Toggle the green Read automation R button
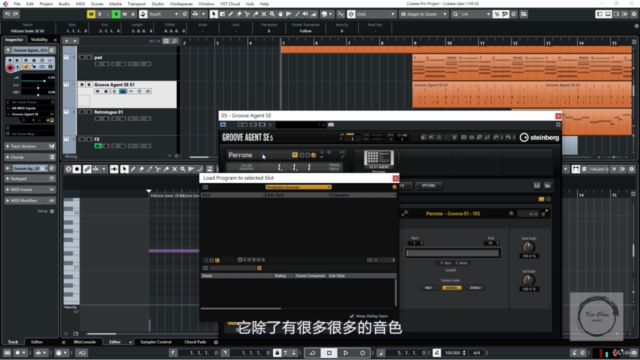This screenshot has width=640, height=360. [116, 14]
